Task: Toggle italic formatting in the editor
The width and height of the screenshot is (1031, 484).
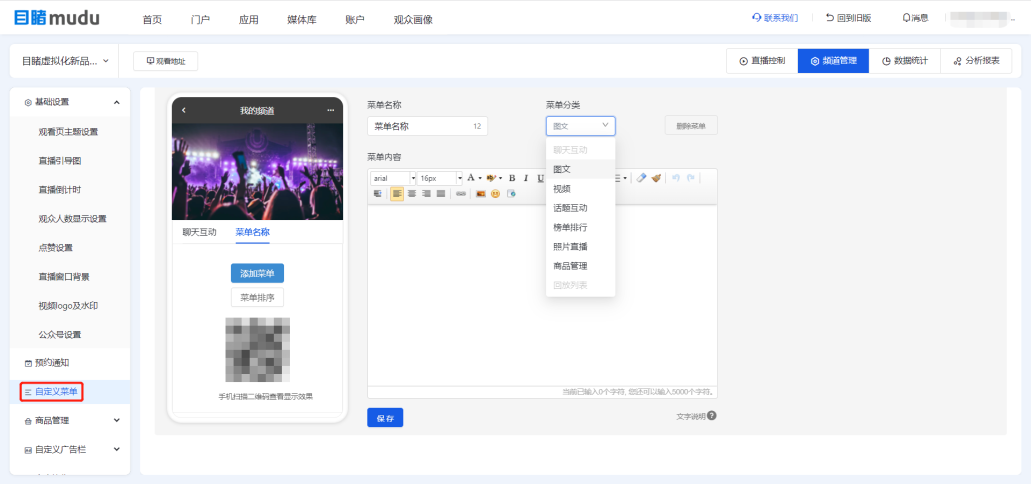Action: coord(526,178)
